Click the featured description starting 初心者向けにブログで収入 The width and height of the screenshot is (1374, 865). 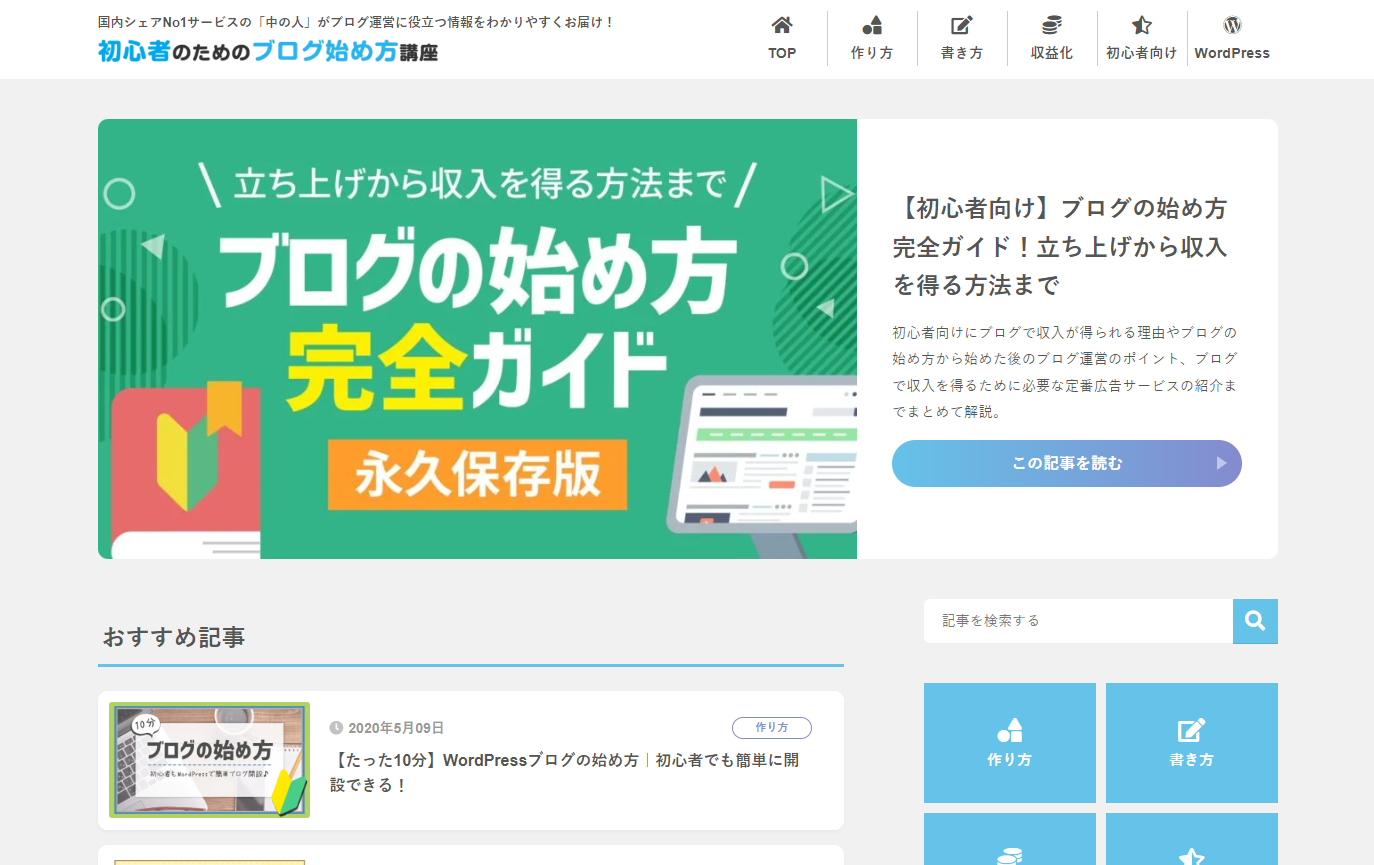pyautogui.click(x=1065, y=371)
